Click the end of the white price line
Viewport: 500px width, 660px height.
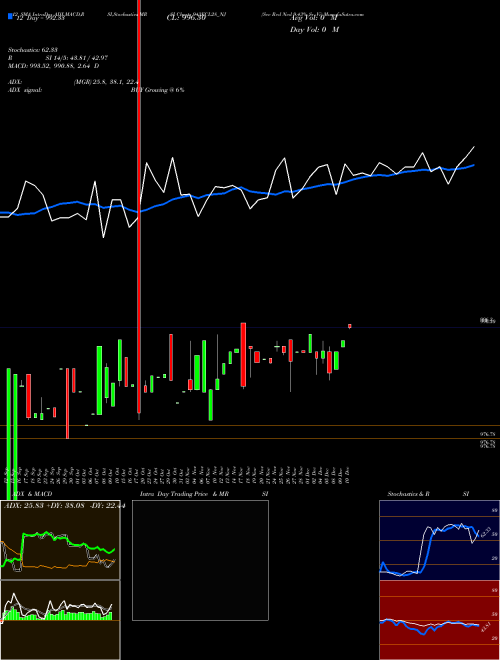[474, 147]
